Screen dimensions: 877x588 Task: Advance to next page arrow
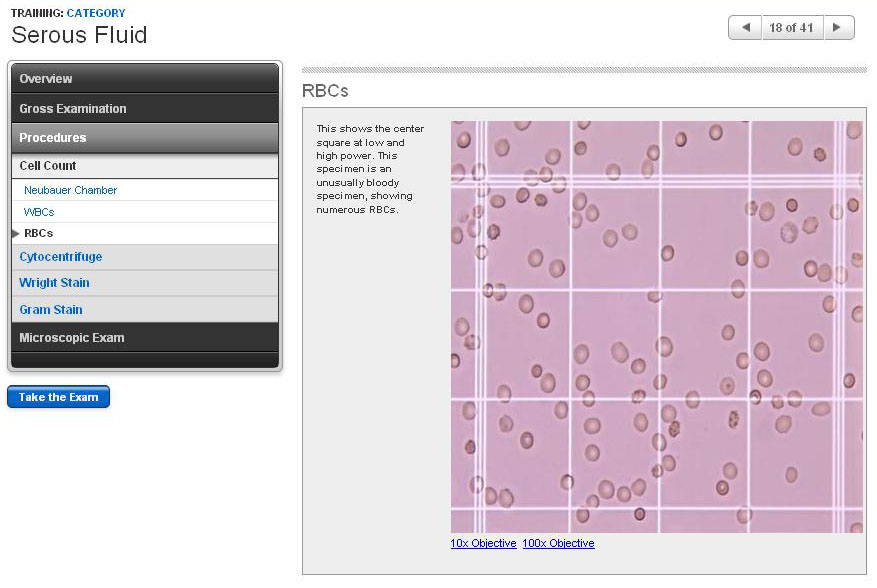839,28
